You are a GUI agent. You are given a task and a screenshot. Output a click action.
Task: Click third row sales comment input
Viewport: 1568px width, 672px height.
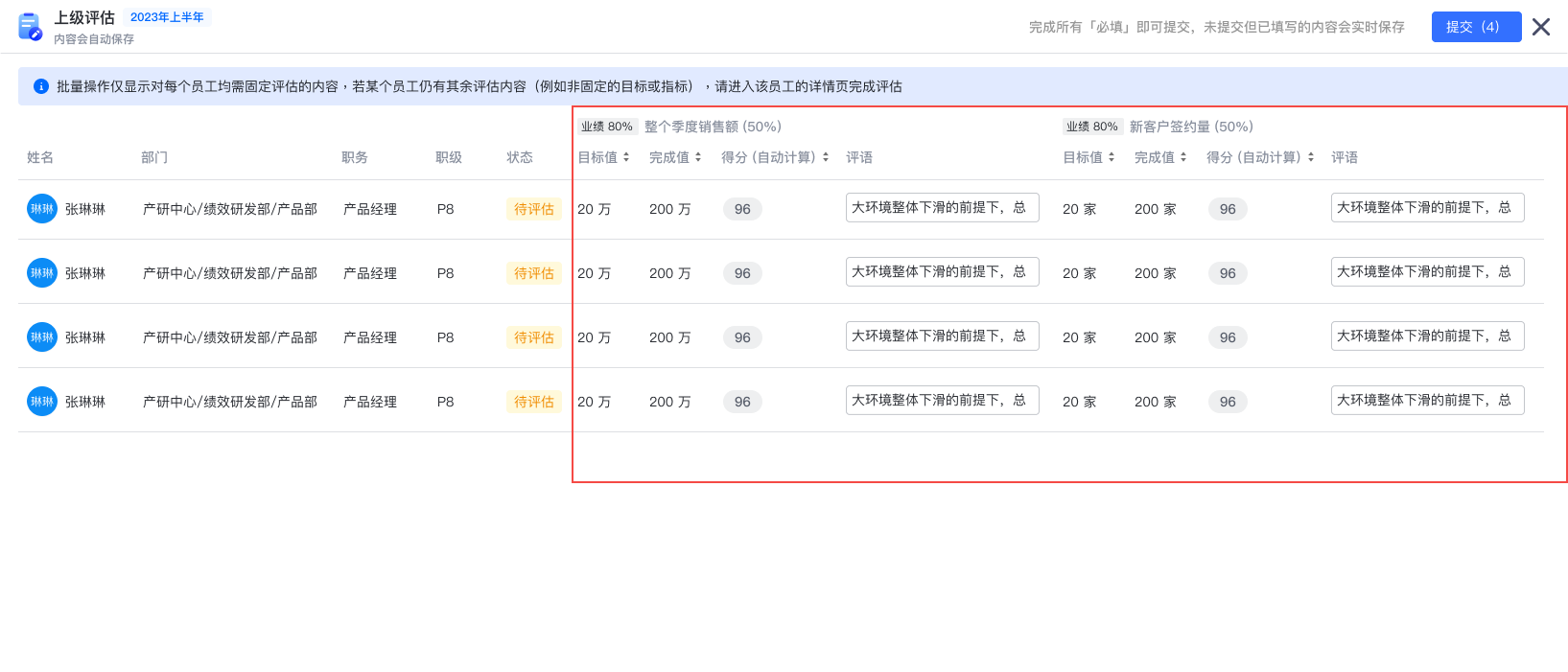click(942, 336)
